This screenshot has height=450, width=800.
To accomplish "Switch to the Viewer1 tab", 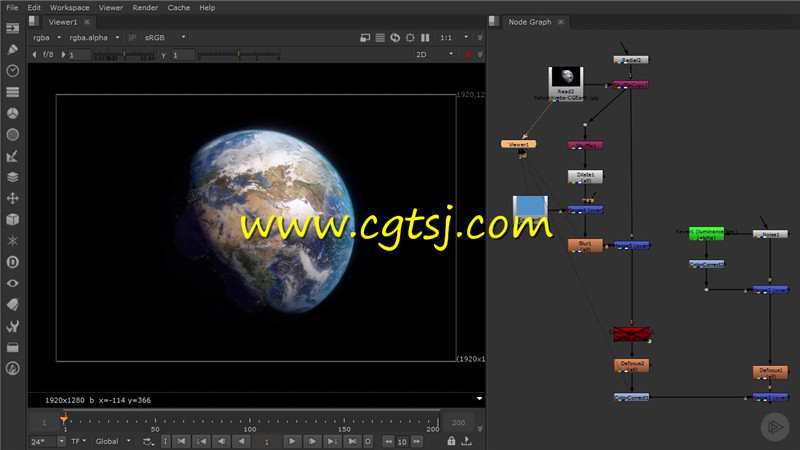I will (63, 22).
